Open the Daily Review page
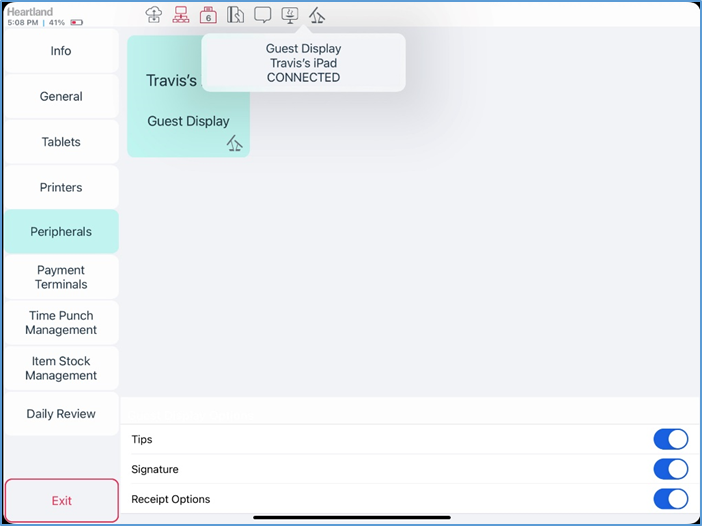 pyautogui.click(x=61, y=414)
